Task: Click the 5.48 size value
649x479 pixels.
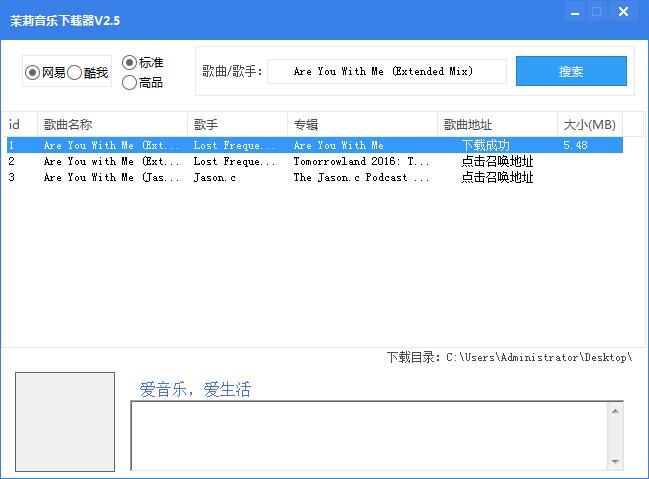Action: pyautogui.click(x=575, y=145)
